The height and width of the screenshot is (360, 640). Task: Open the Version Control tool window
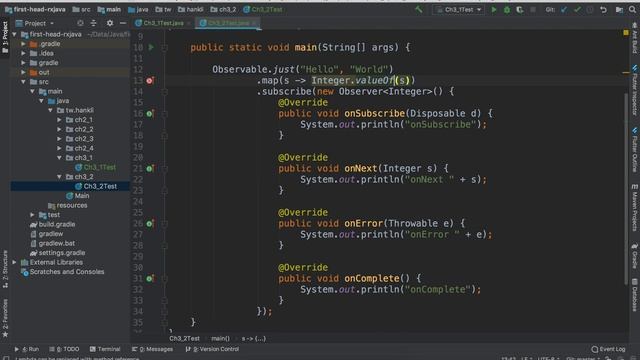(212, 349)
